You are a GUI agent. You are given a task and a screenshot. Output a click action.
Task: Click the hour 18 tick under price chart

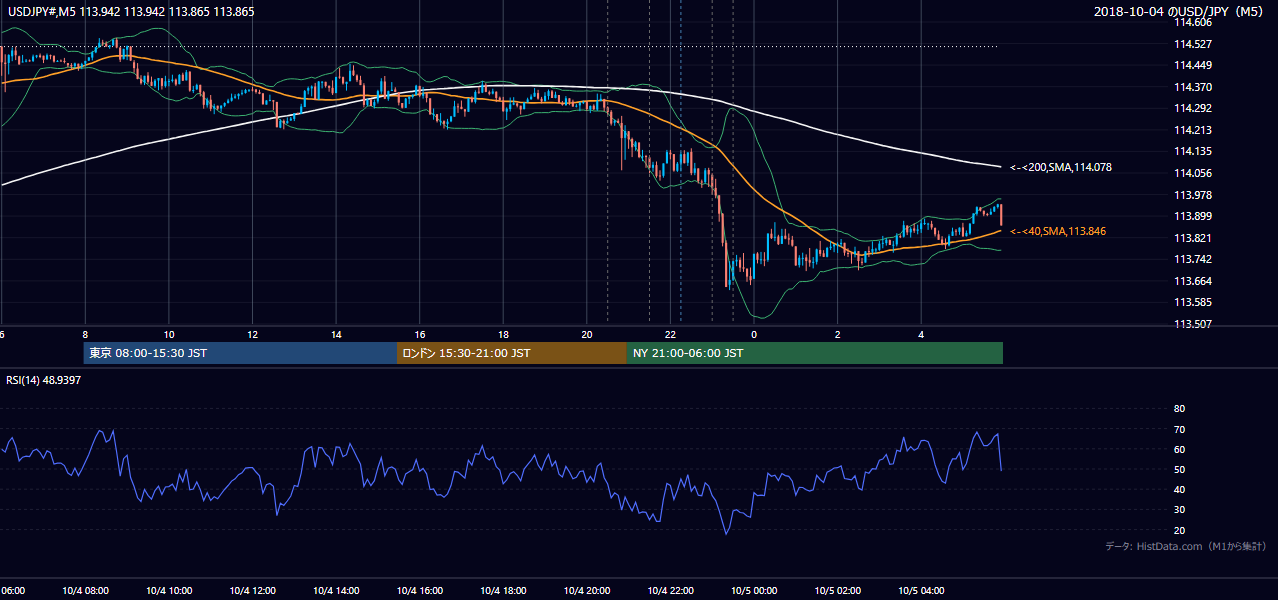coord(503,334)
